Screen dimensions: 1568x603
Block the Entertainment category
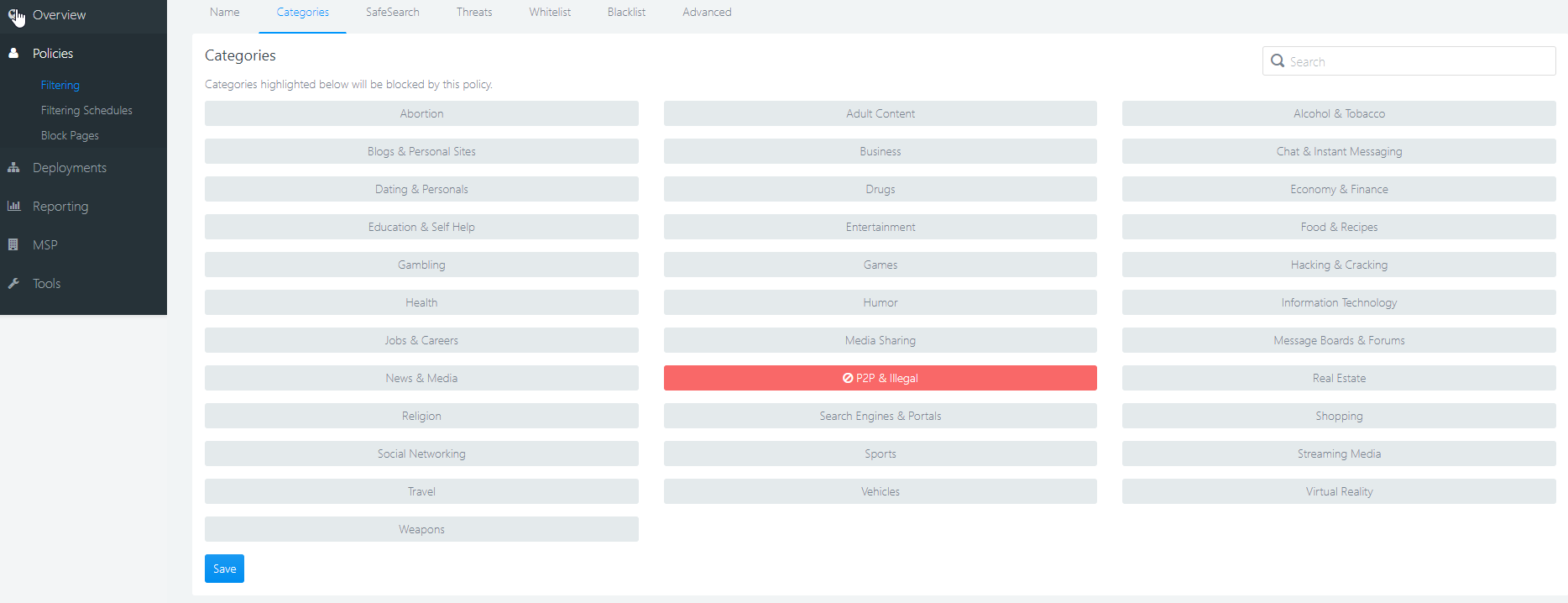(x=881, y=227)
